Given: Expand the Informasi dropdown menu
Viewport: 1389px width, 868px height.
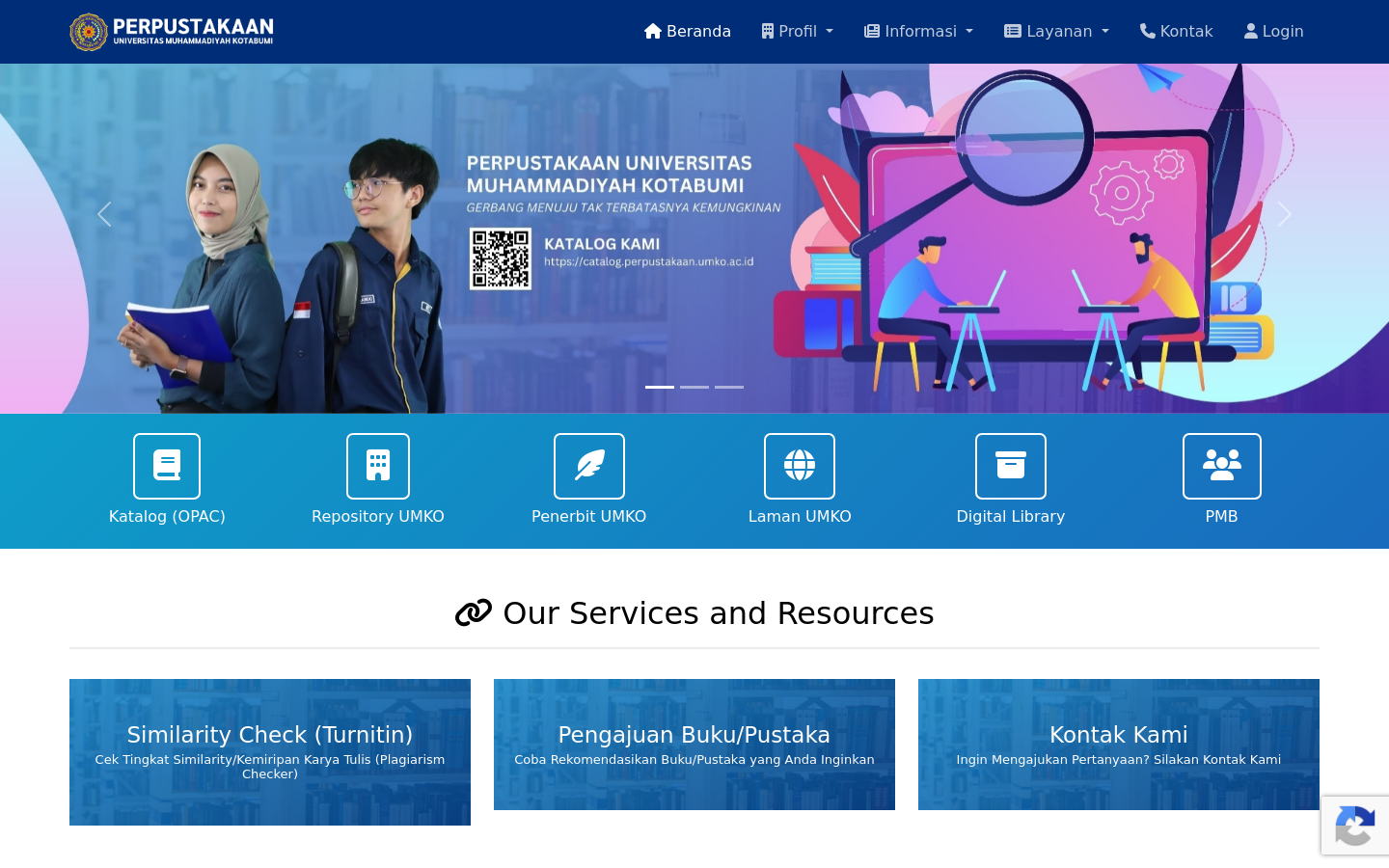Looking at the screenshot, I should coord(918,31).
